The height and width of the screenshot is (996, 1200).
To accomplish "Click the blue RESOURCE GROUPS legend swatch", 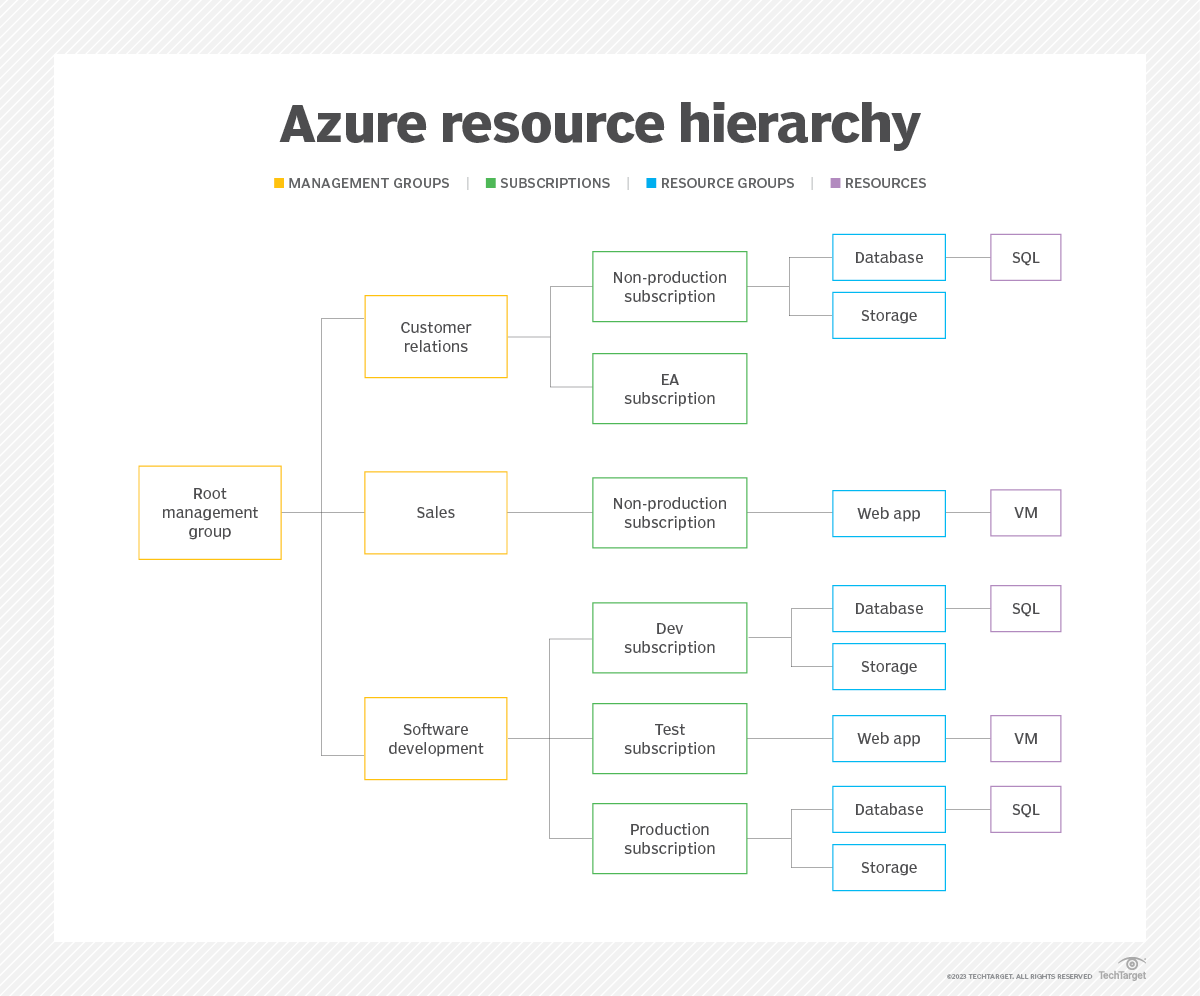I will pos(649,183).
